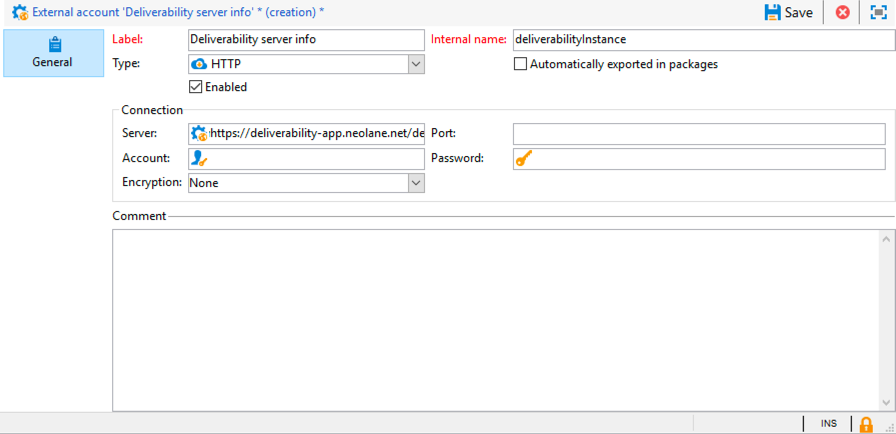Click the Comment scrollbar up arrow

tap(886, 238)
